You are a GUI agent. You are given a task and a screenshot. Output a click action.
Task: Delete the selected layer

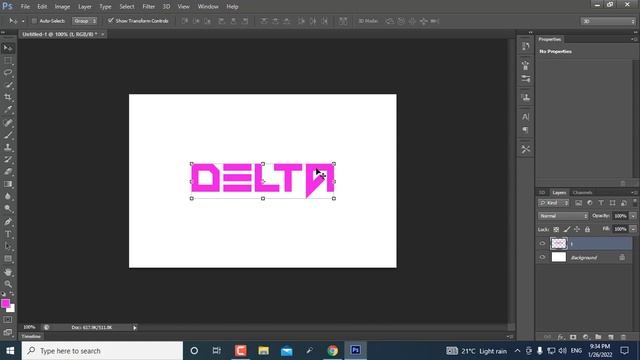tap(623, 337)
